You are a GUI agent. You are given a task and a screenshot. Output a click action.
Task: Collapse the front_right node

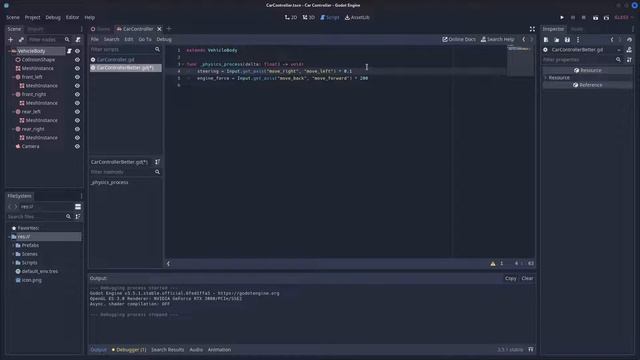(x=13, y=94)
